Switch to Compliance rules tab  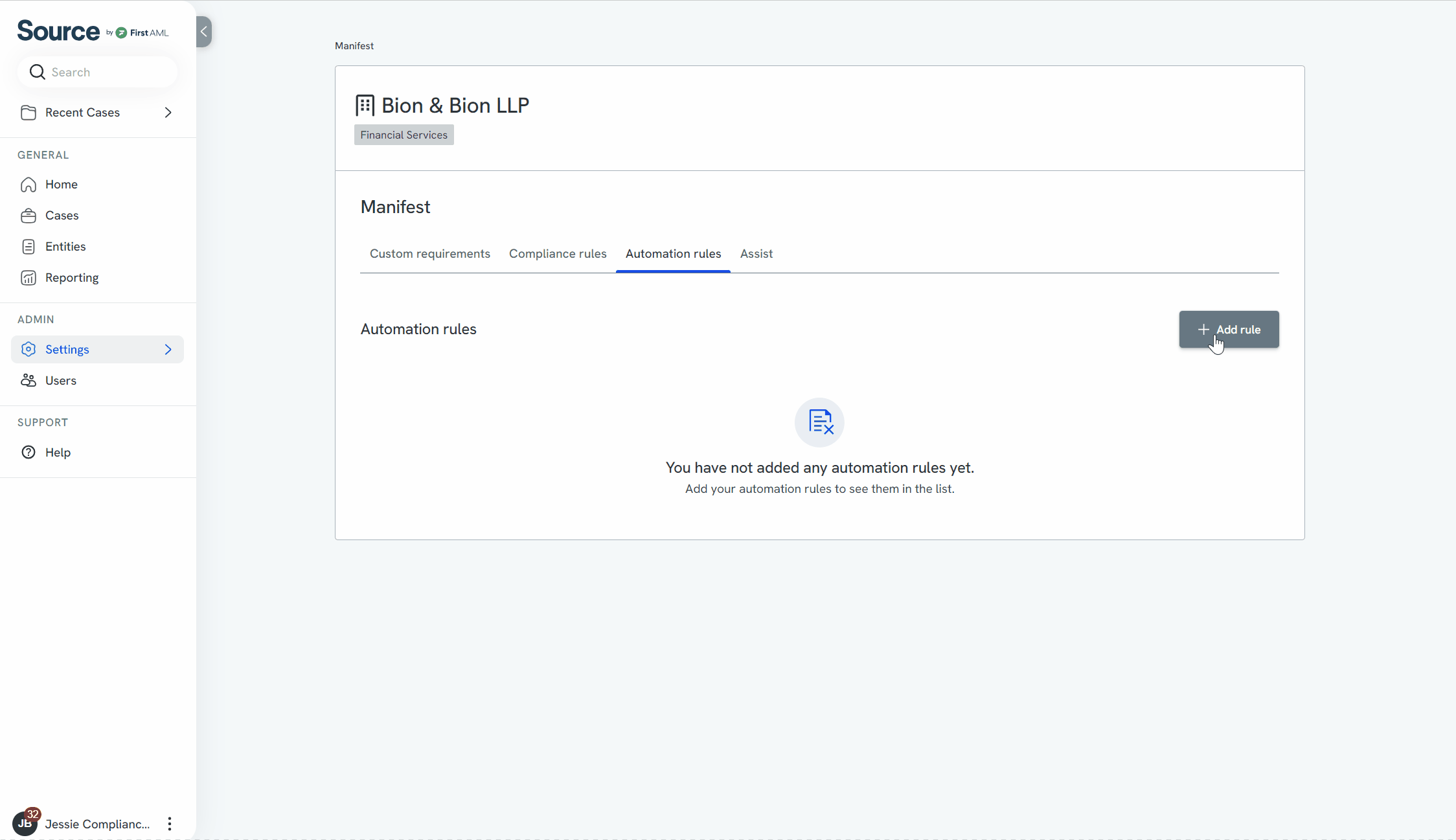point(558,254)
